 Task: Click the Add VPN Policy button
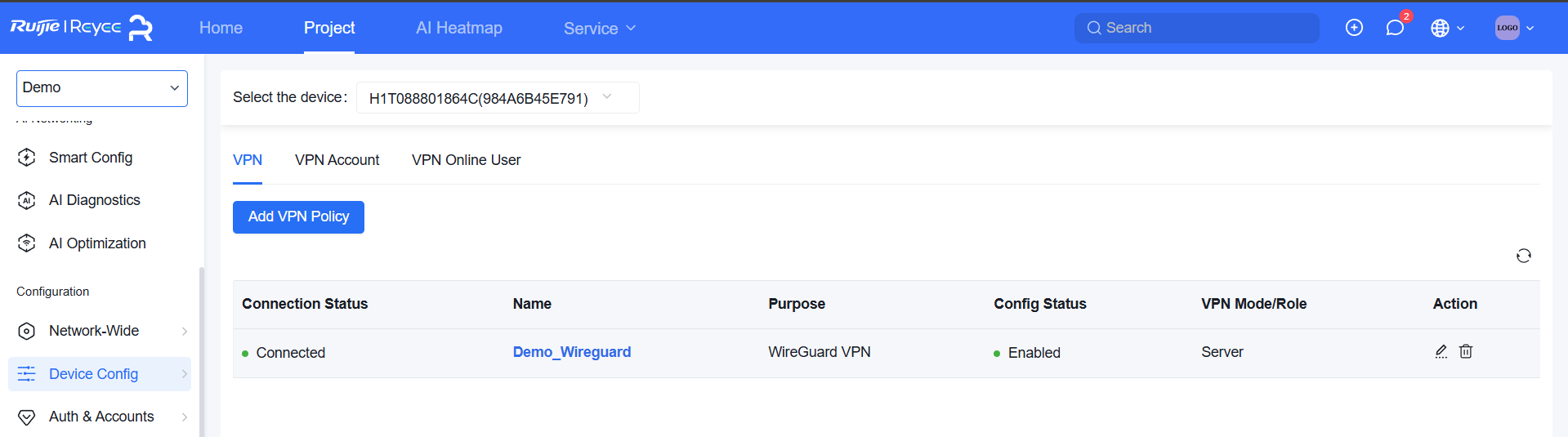click(298, 217)
